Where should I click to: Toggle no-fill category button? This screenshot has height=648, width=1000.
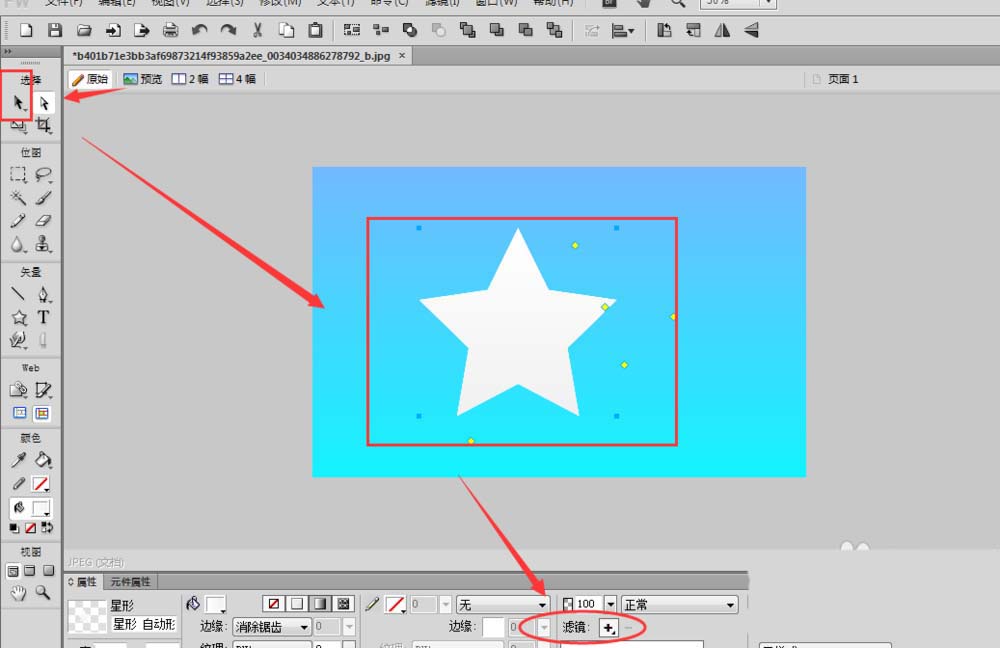(x=273, y=604)
